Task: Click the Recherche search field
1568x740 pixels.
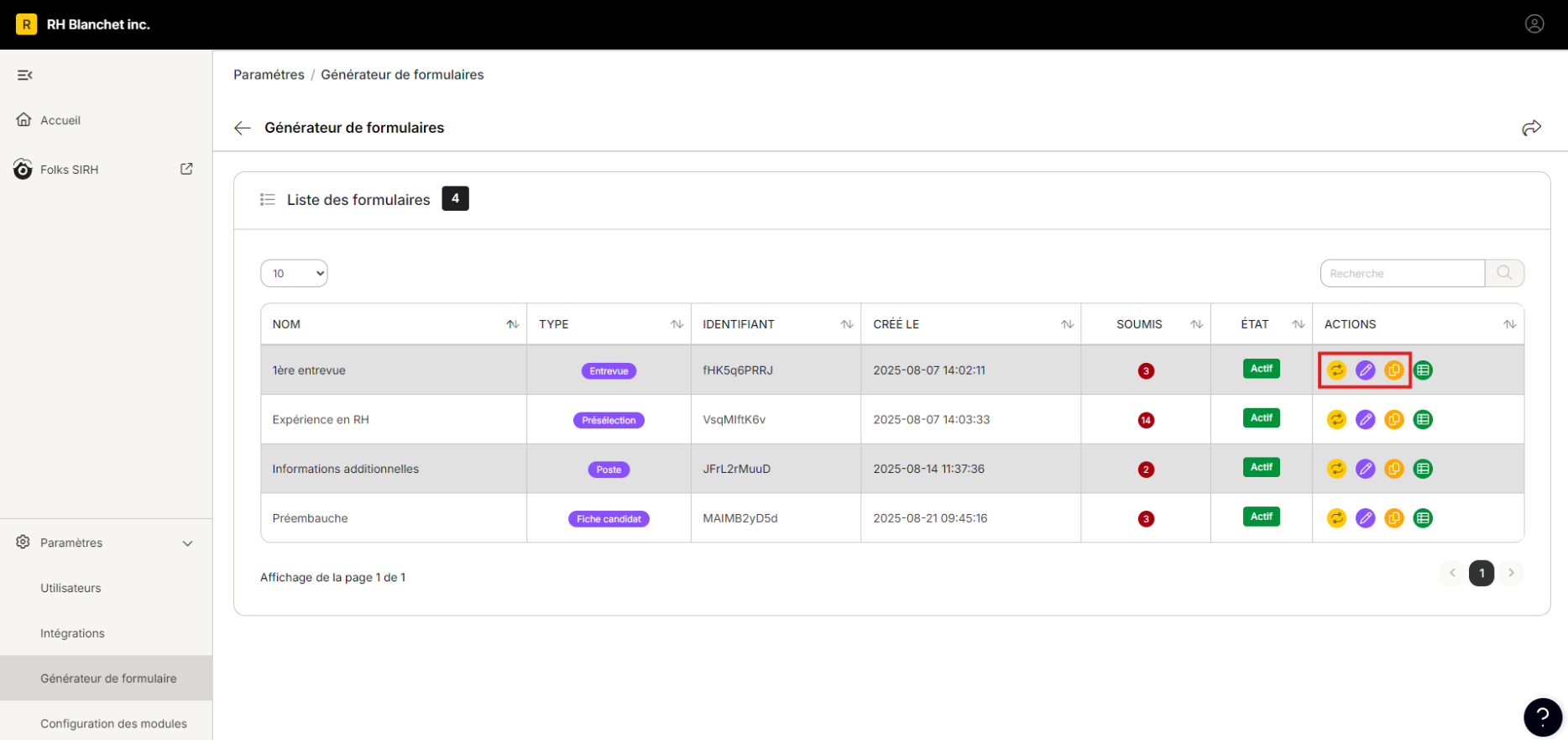Action: 1403,273
